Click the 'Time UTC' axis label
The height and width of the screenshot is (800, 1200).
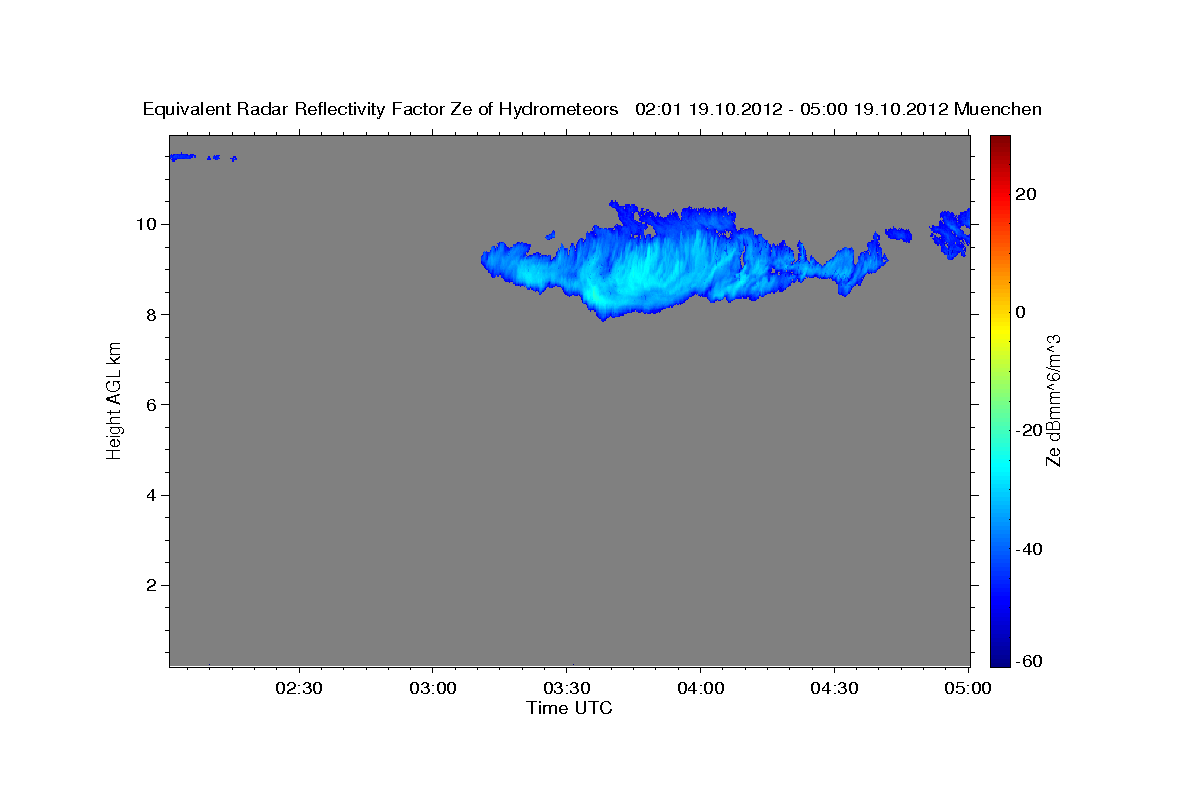tap(569, 708)
